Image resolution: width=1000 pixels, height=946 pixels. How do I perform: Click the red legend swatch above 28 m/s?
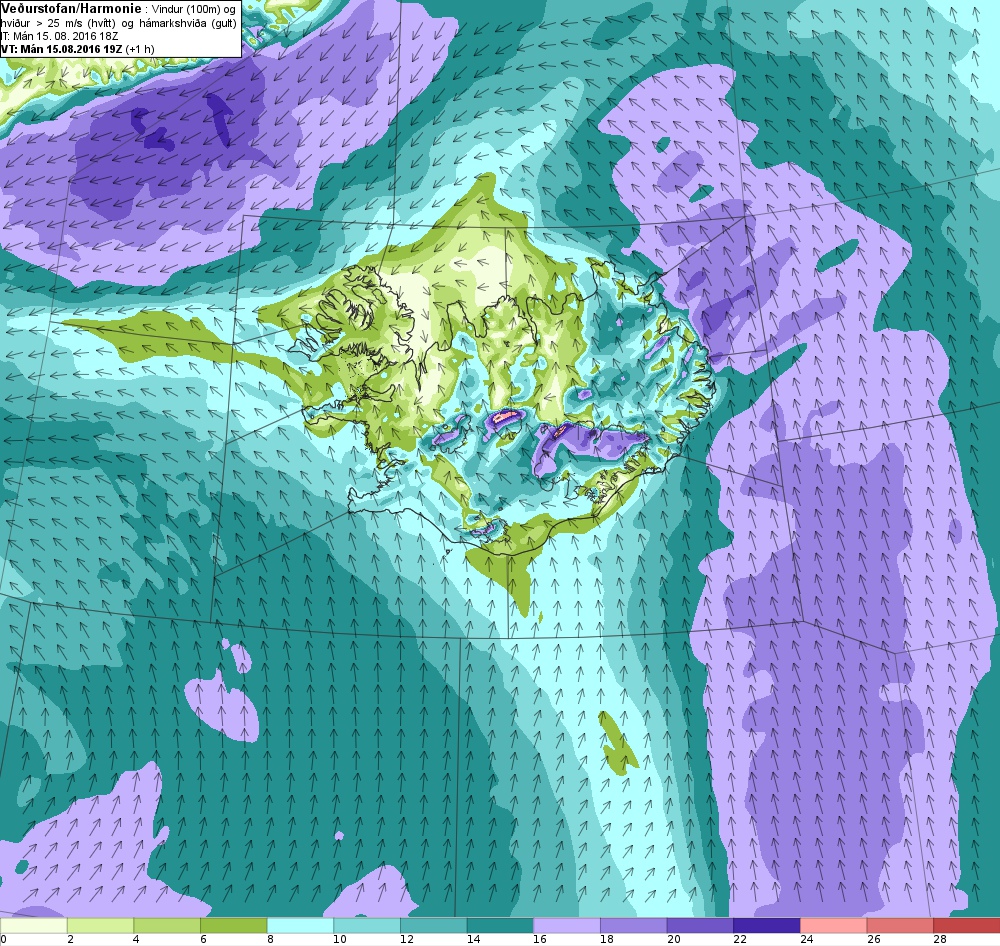click(966, 925)
